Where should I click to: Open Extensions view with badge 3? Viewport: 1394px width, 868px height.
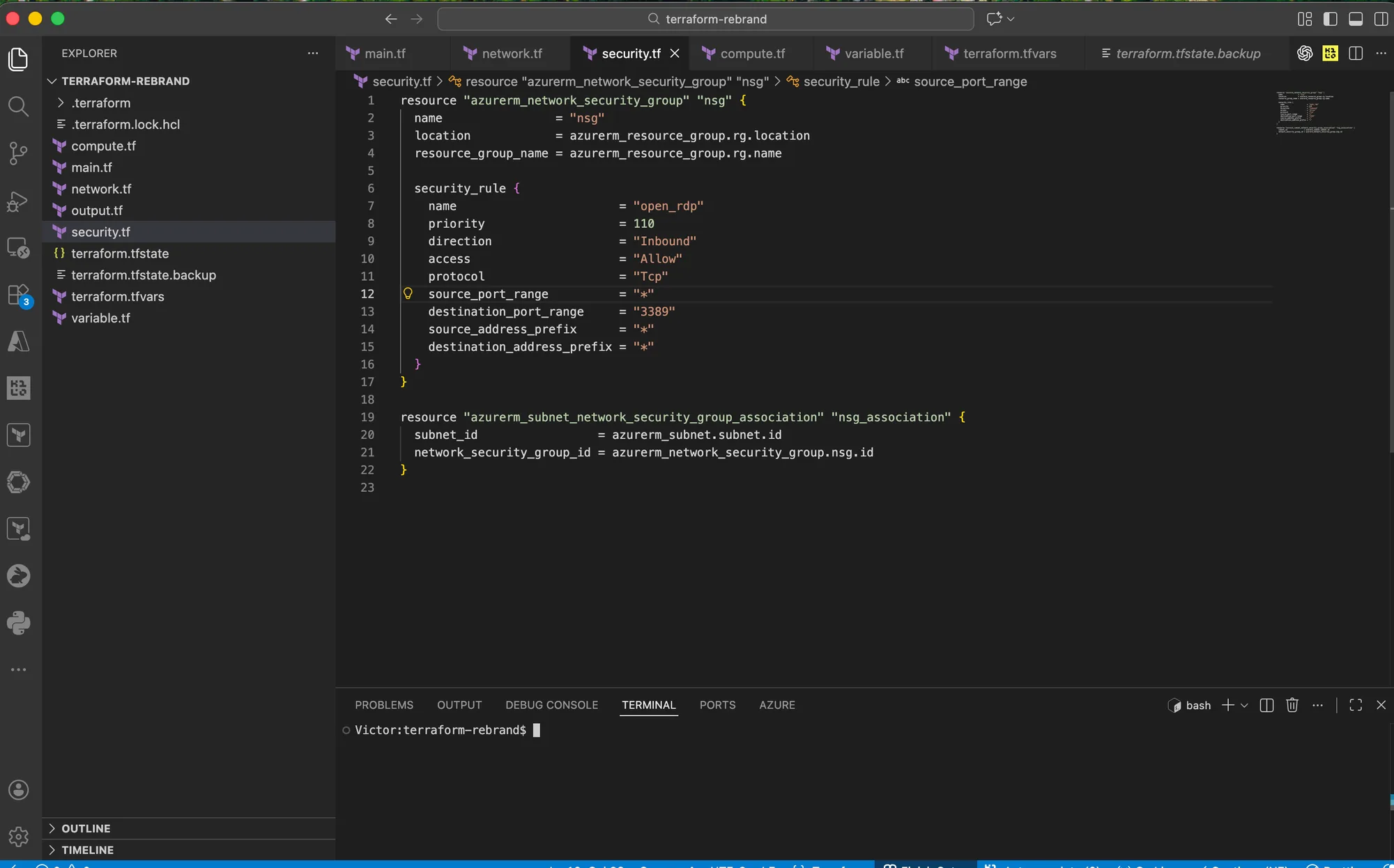19,295
